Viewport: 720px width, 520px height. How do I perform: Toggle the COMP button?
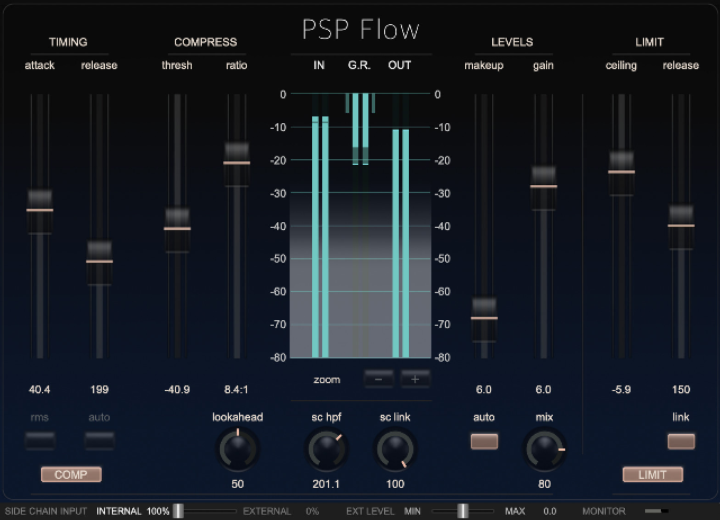point(71,475)
